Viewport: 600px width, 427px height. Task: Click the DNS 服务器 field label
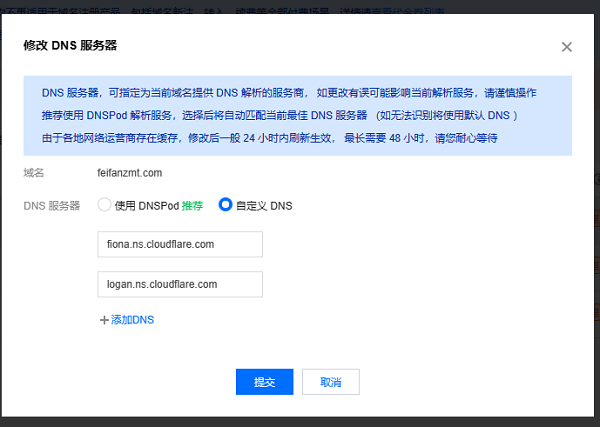pyautogui.click(x=52, y=206)
